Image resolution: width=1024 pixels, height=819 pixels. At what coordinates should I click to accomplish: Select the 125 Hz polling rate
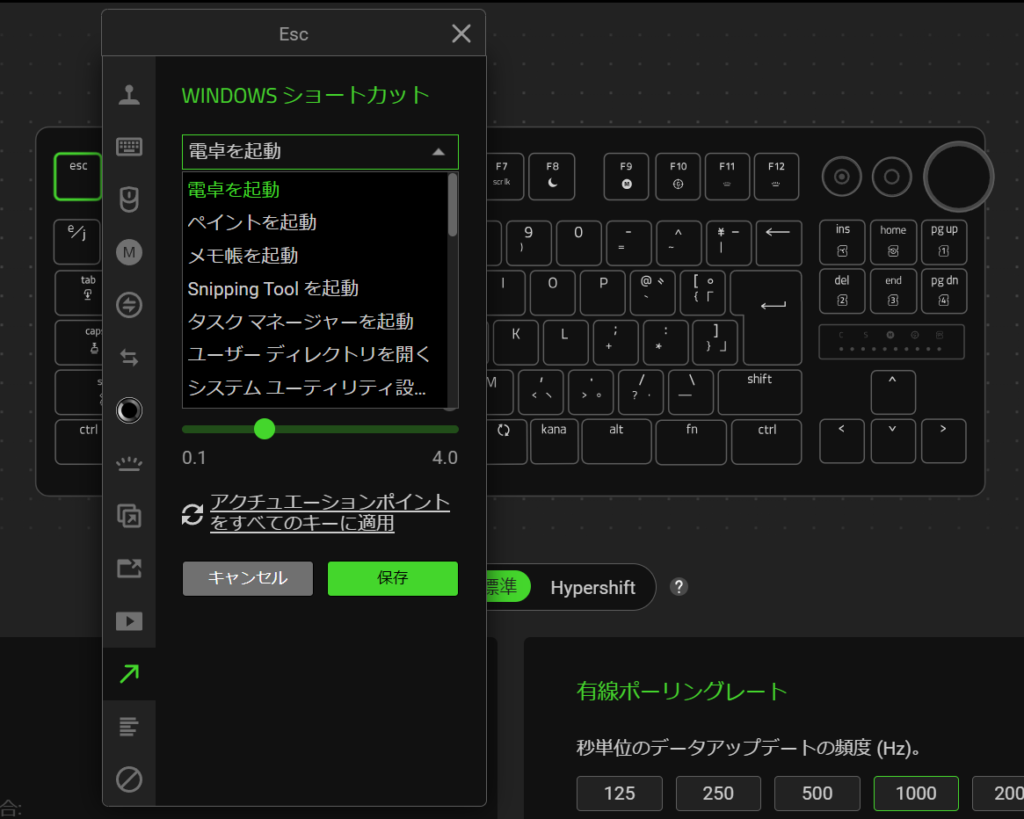click(619, 793)
